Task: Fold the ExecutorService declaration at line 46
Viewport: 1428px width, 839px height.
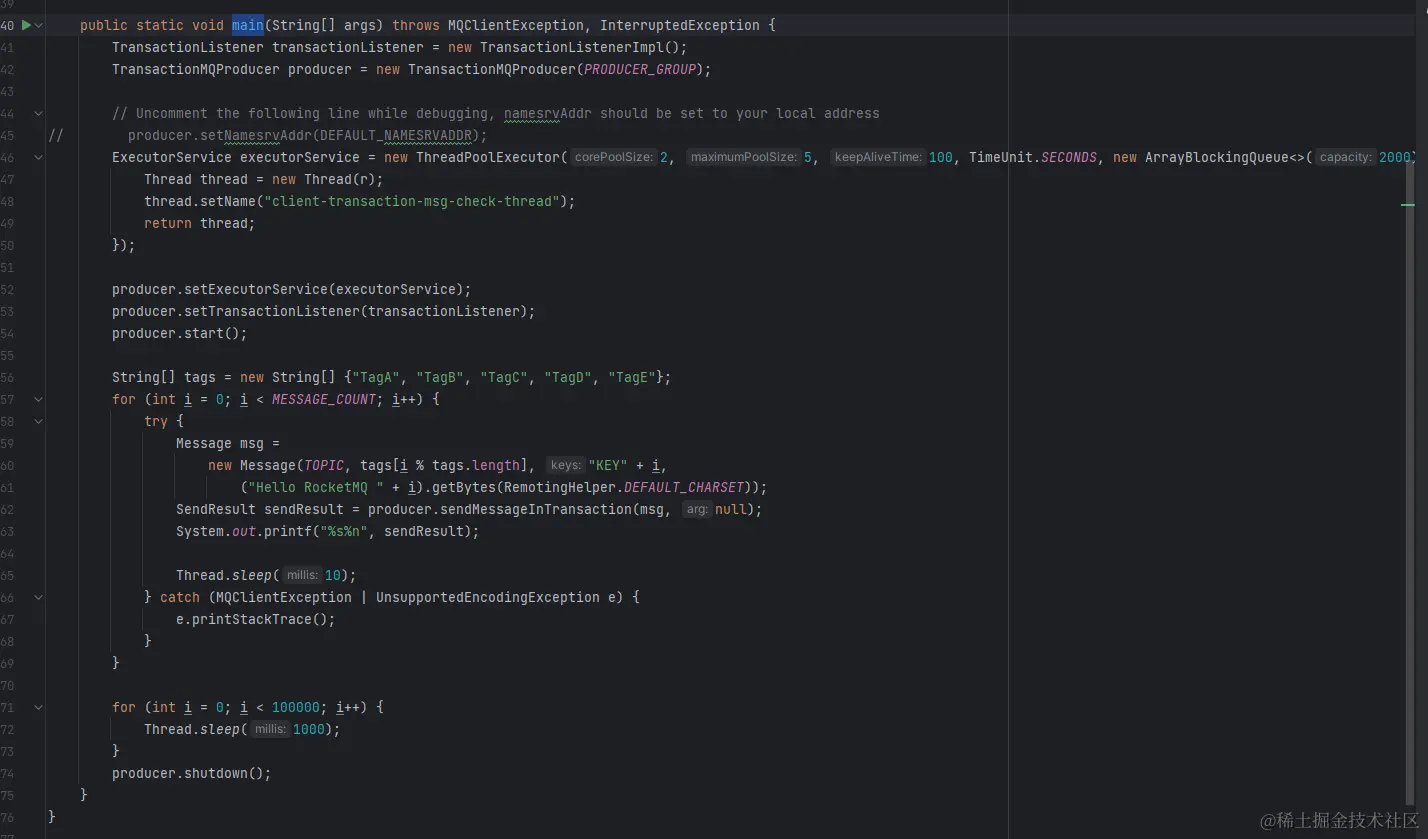Action: tap(39, 157)
